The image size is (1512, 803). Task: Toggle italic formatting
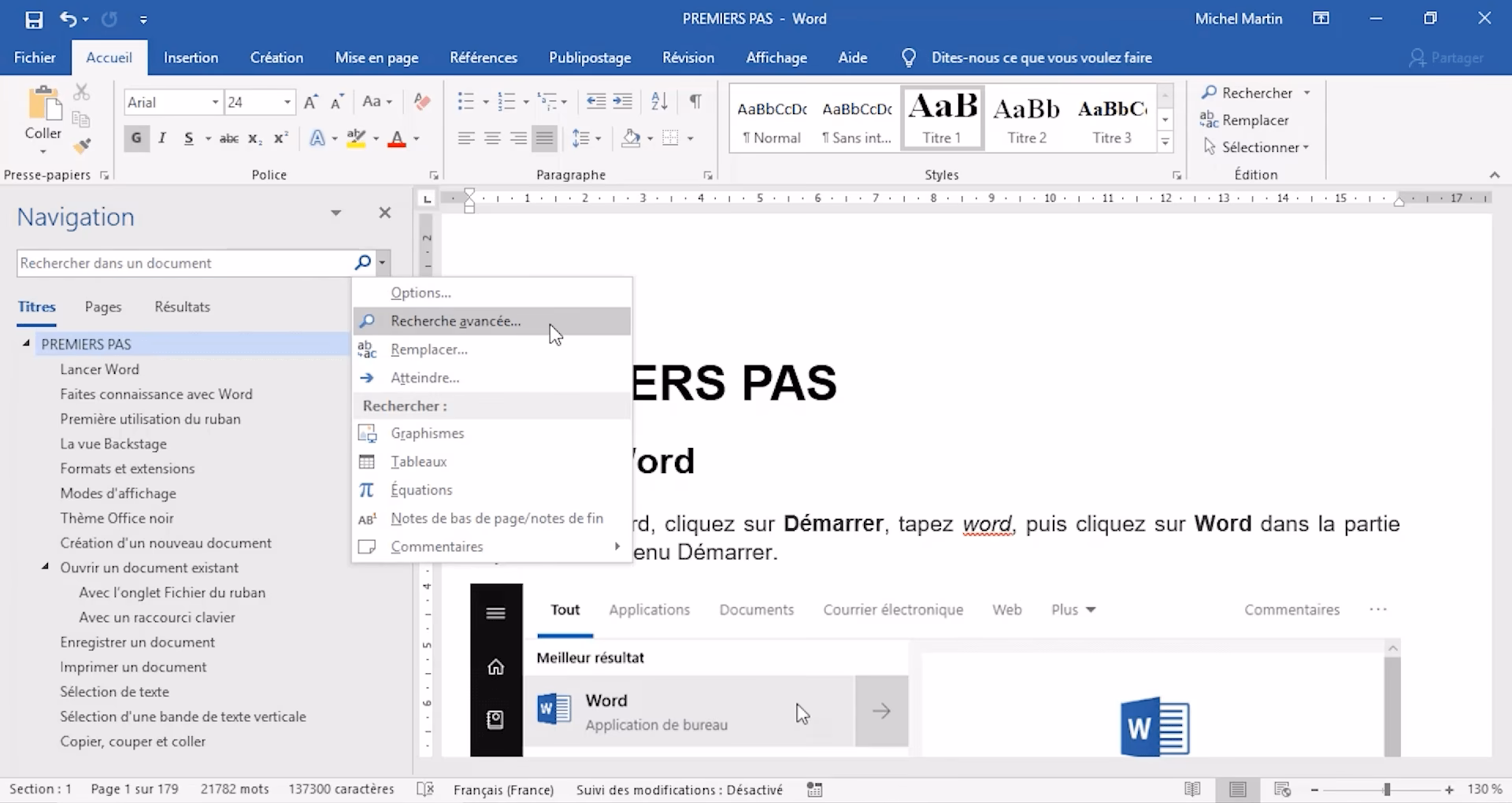(161, 139)
